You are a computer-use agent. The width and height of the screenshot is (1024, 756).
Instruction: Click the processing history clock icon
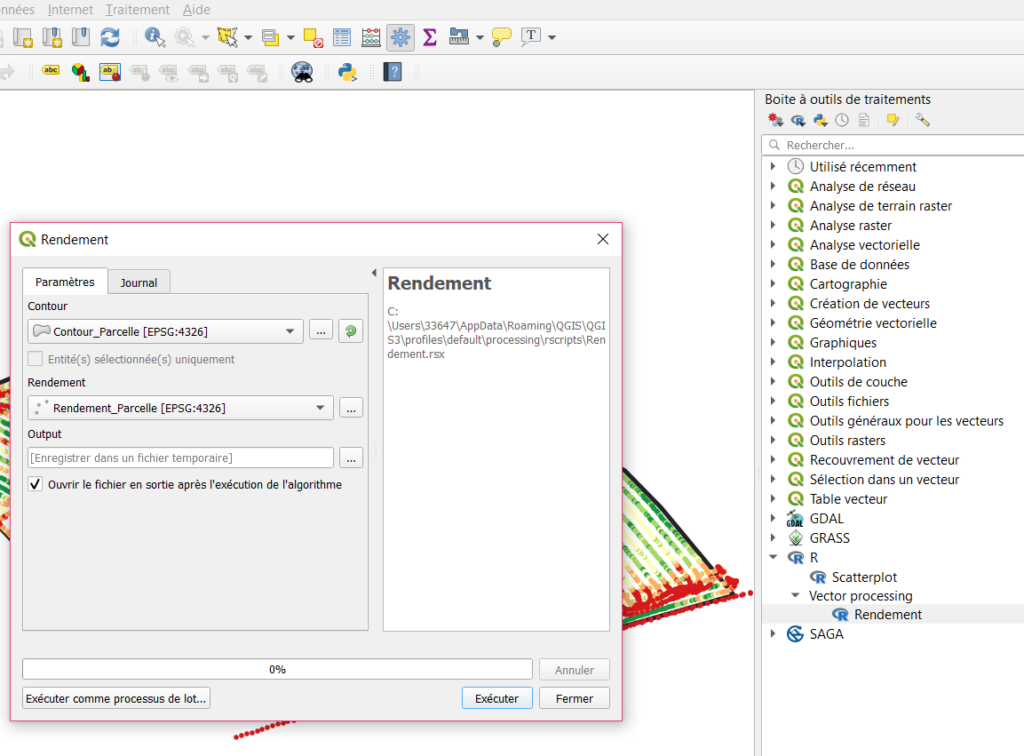click(x=842, y=120)
